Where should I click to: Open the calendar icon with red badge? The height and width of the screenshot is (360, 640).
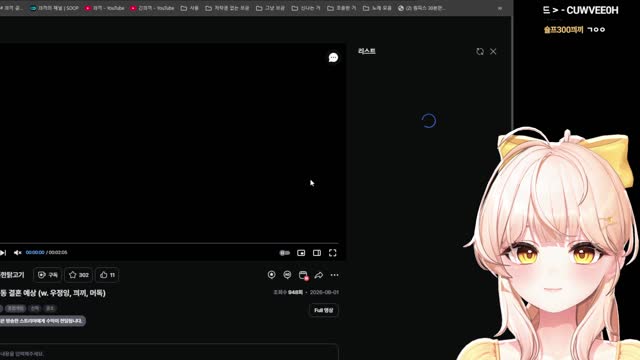[303, 275]
